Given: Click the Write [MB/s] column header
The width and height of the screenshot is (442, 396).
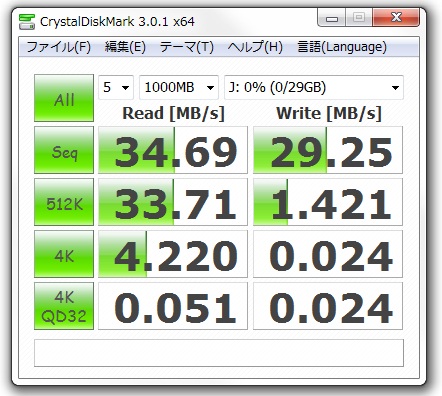Looking at the screenshot, I should (329, 113).
